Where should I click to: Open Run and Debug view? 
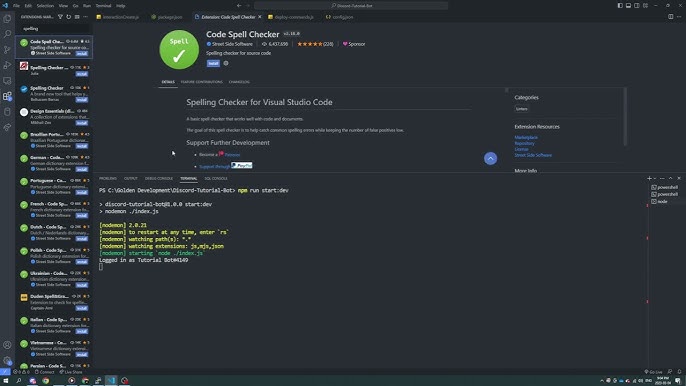click(7, 65)
